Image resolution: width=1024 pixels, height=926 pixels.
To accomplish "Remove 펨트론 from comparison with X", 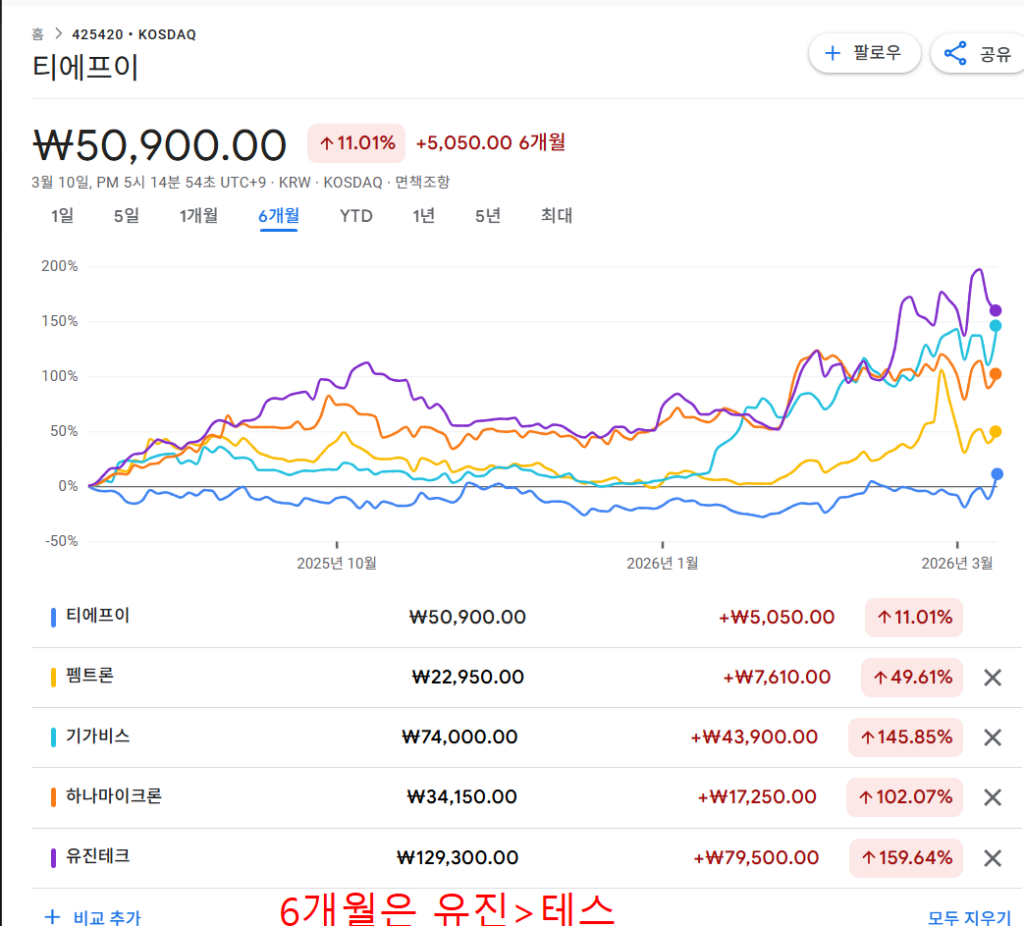I will tap(992, 678).
